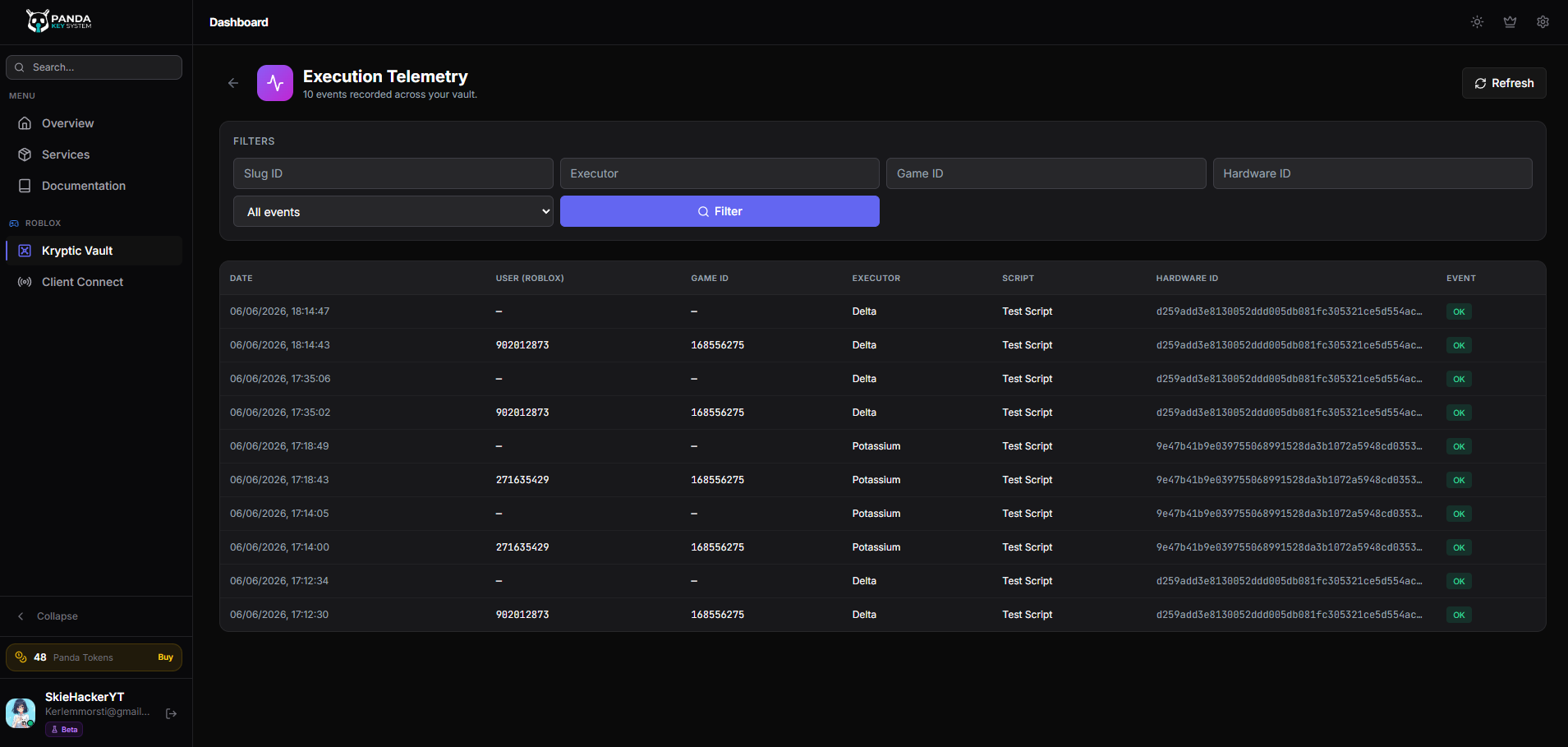Click user 271635429 in 17:18:43 row

point(522,480)
